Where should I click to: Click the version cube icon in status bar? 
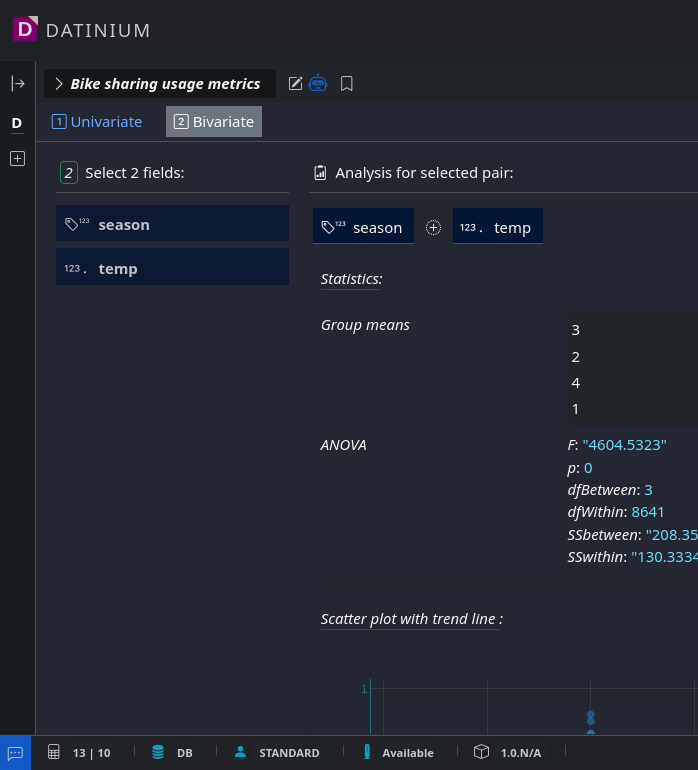click(x=481, y=753)
